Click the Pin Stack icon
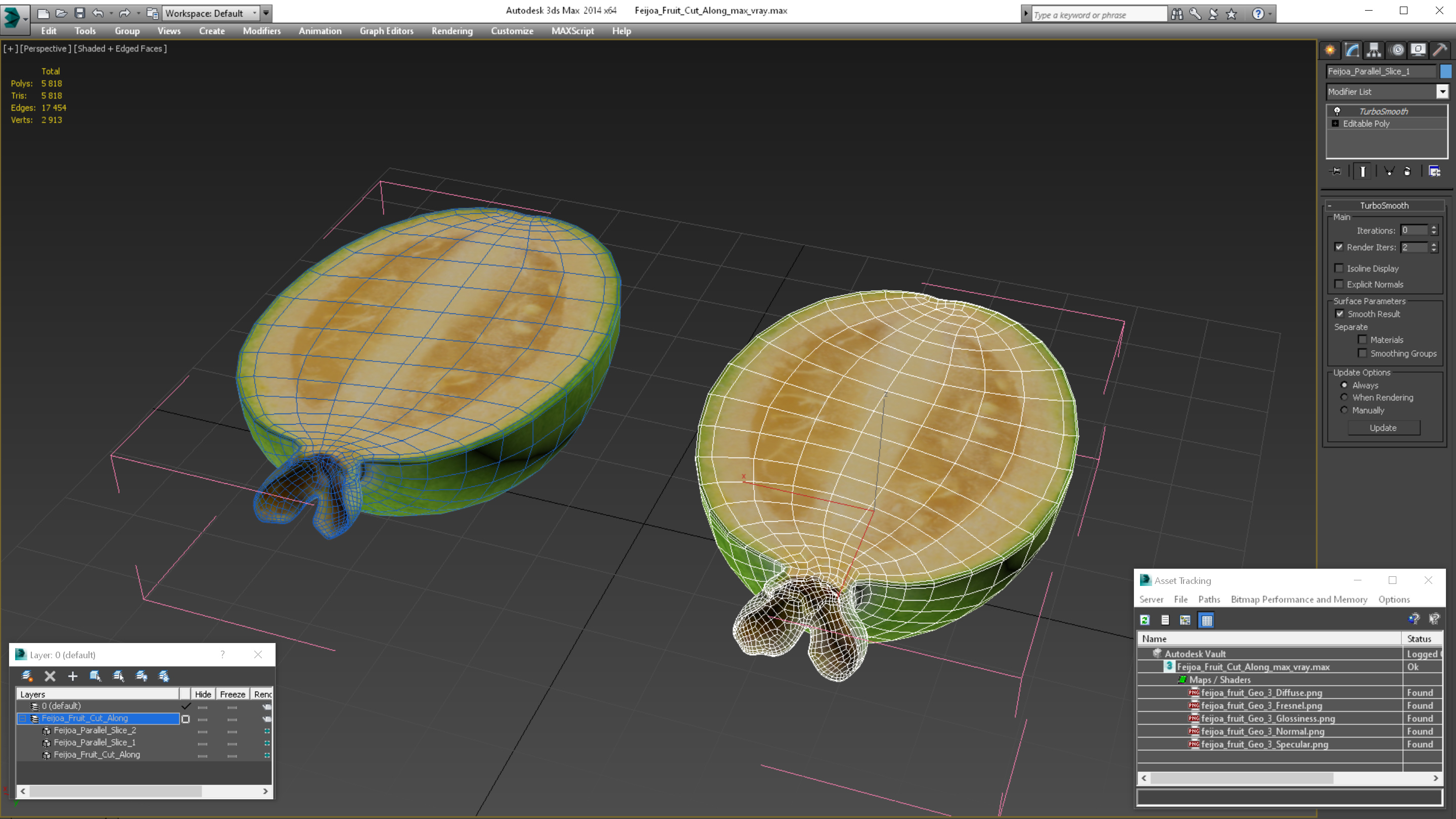Image resolution: width=1456 pixels, height=819 pixels. [1336, 171]
